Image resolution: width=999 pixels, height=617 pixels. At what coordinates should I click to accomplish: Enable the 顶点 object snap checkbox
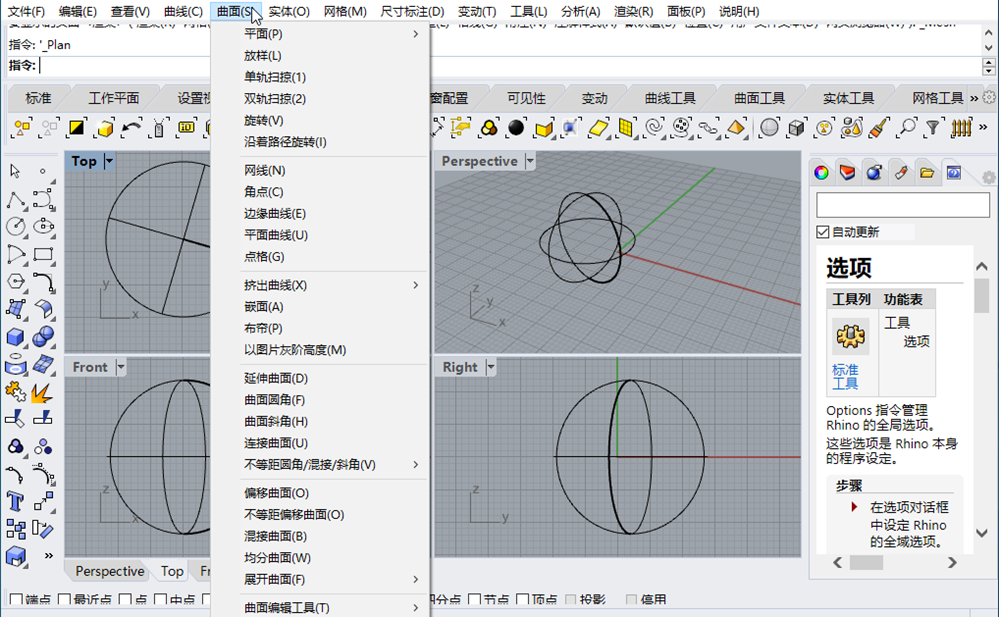(523, 600)
